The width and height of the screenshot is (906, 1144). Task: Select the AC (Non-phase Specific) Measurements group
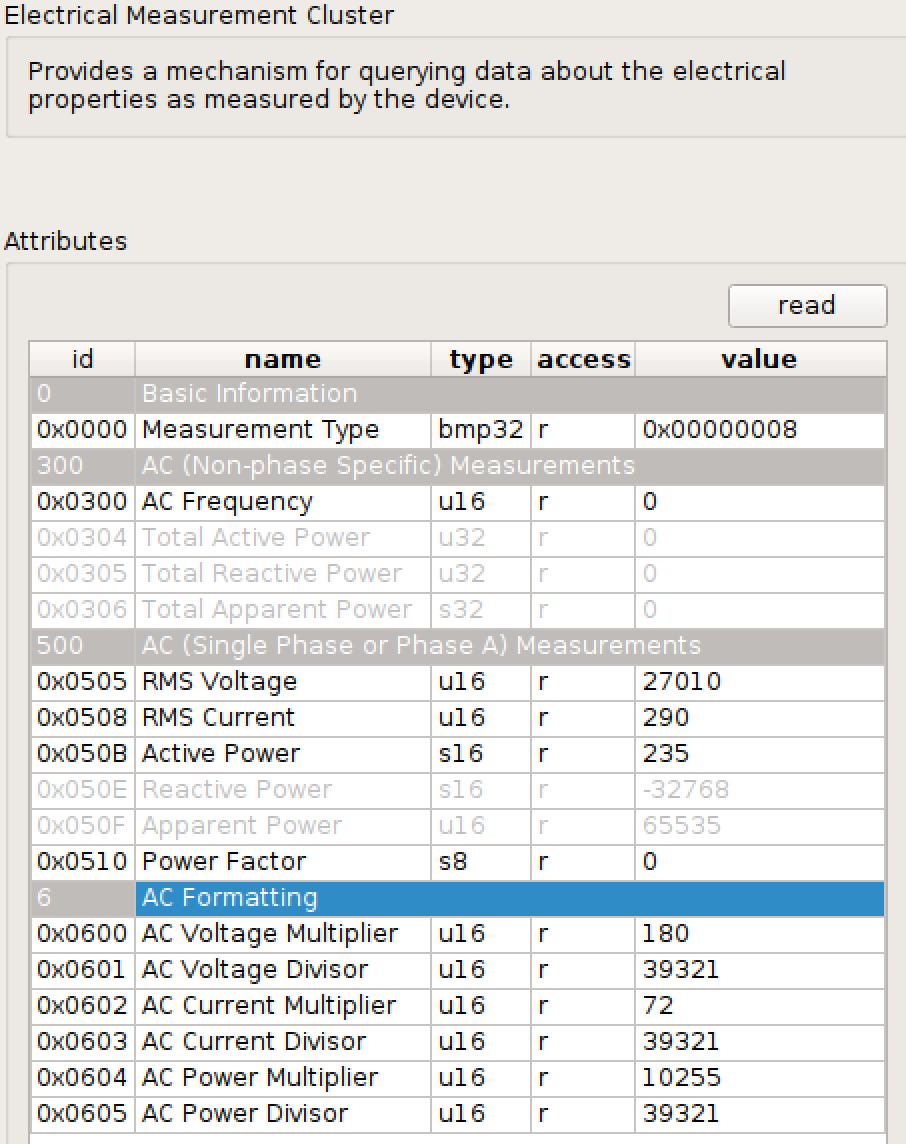click(x=457, y=465)
